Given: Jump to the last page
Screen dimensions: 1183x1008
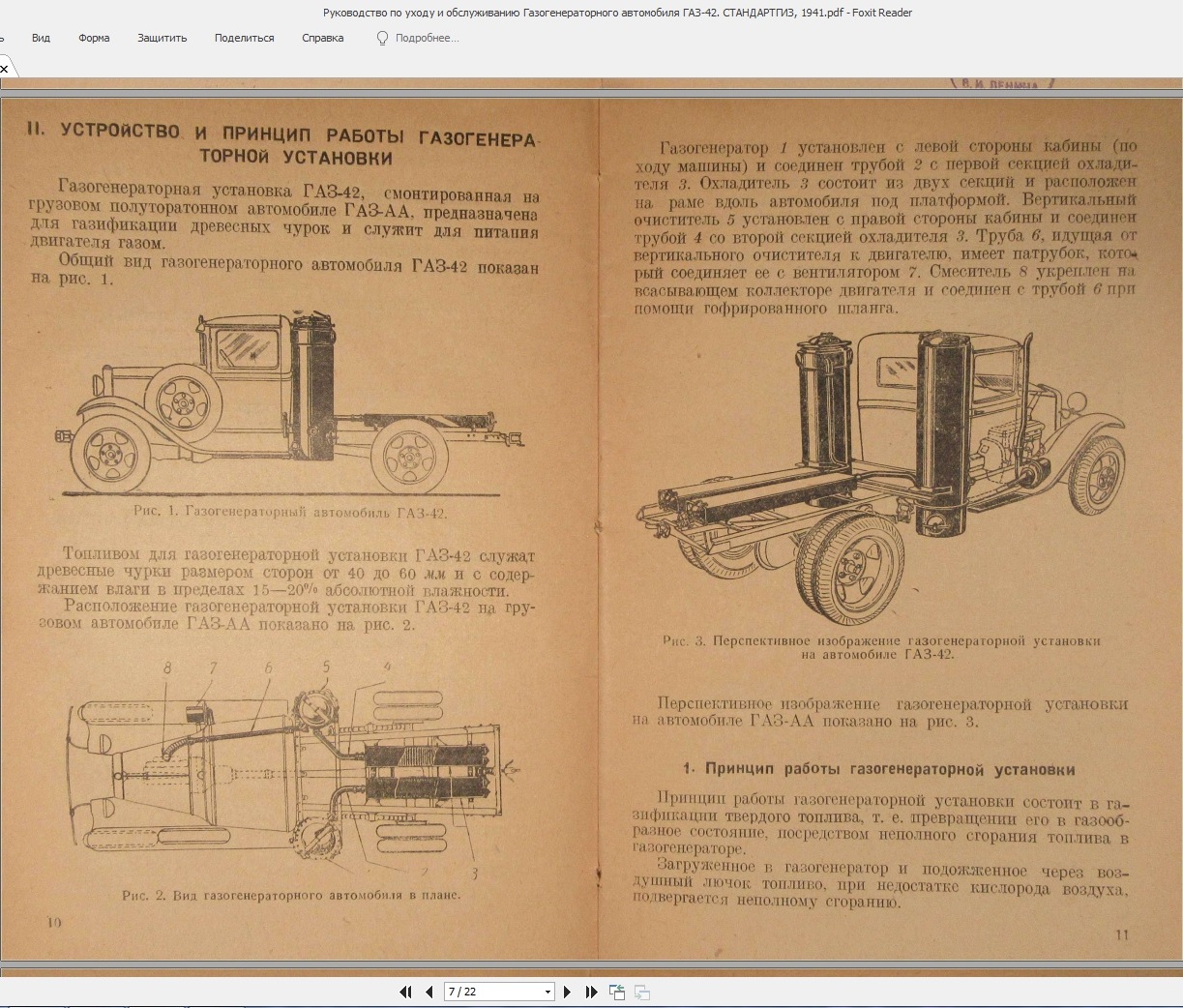Looking at the screenshot, I should tap(591, 992).
